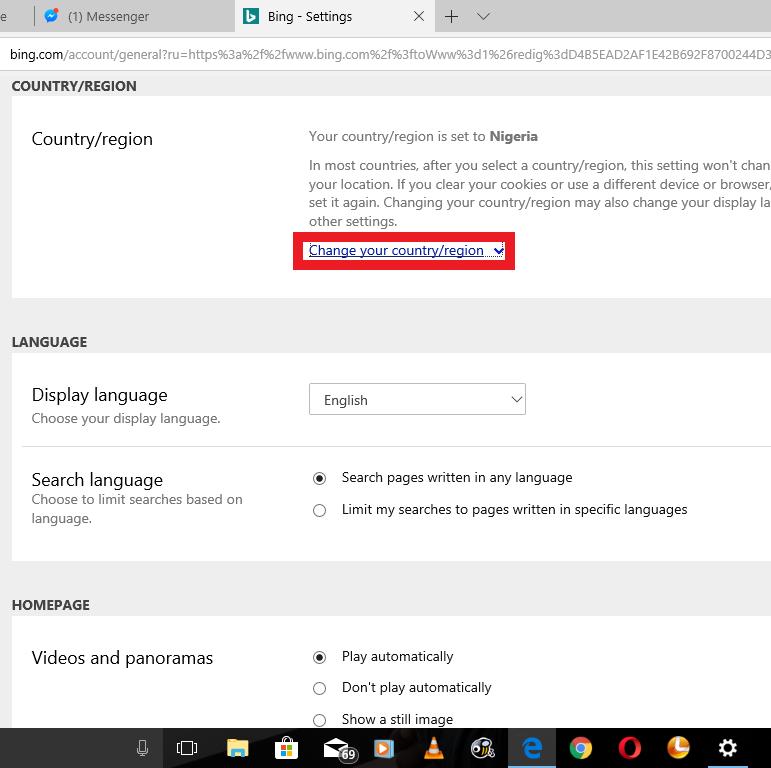771x768 pixels.
Task: Open the Mail app showing 69 unread
Action: [339, 749]
